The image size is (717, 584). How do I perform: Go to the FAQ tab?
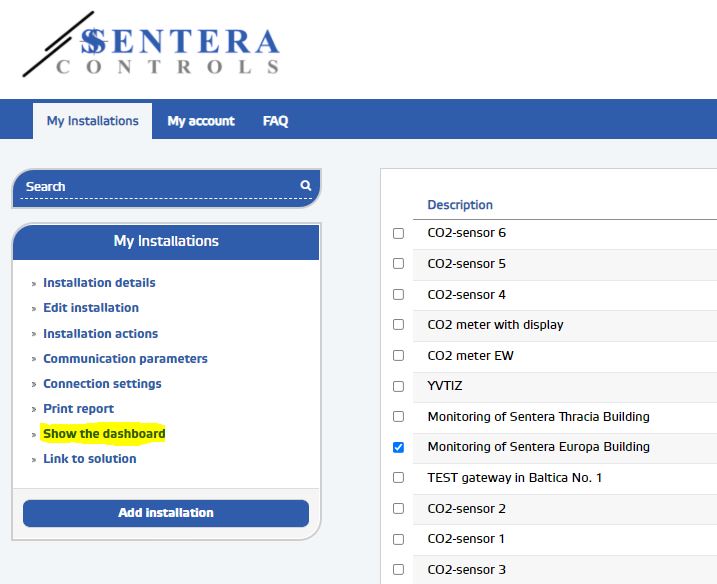[275, 121]
